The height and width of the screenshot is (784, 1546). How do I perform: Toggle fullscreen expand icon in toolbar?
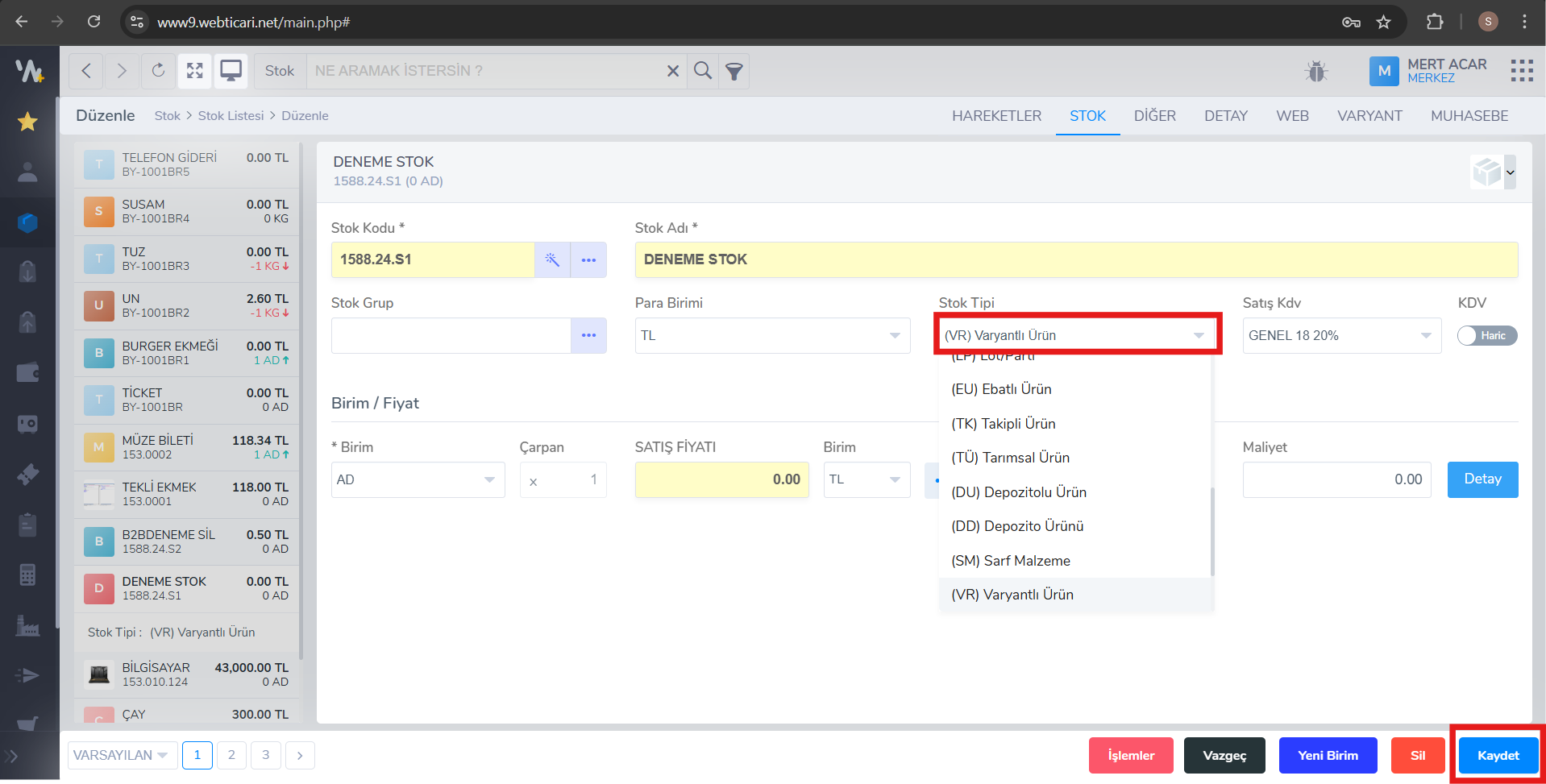click(x=195, y=71)
